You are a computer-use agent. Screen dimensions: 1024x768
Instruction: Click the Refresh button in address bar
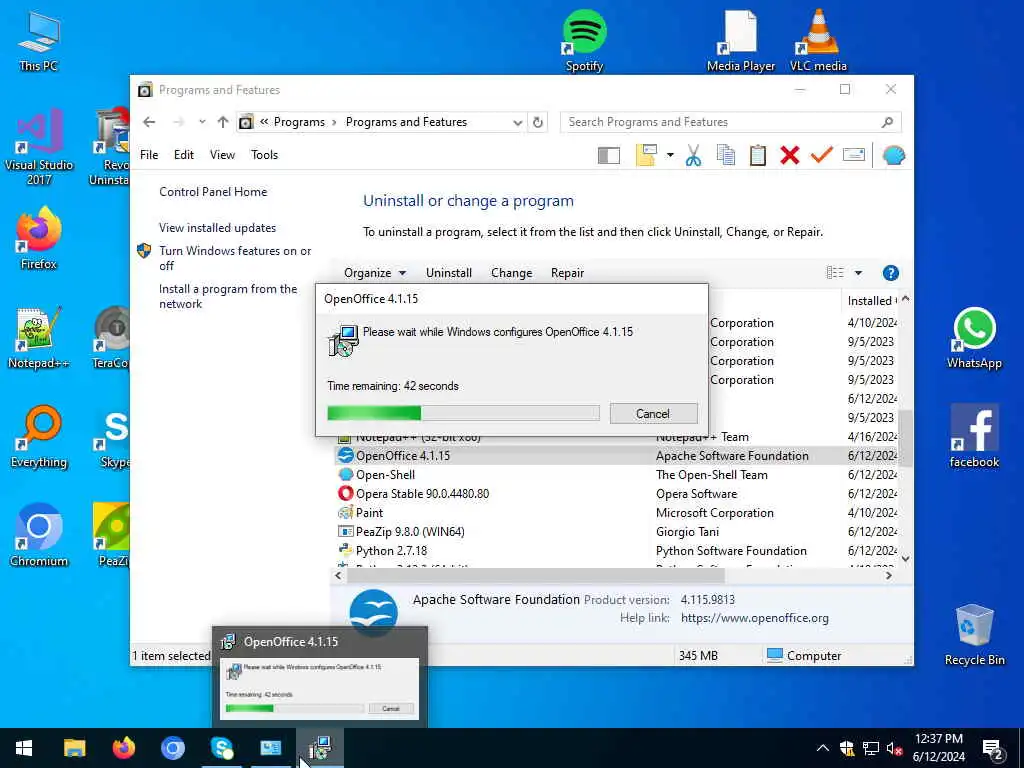tap(537, 122)
